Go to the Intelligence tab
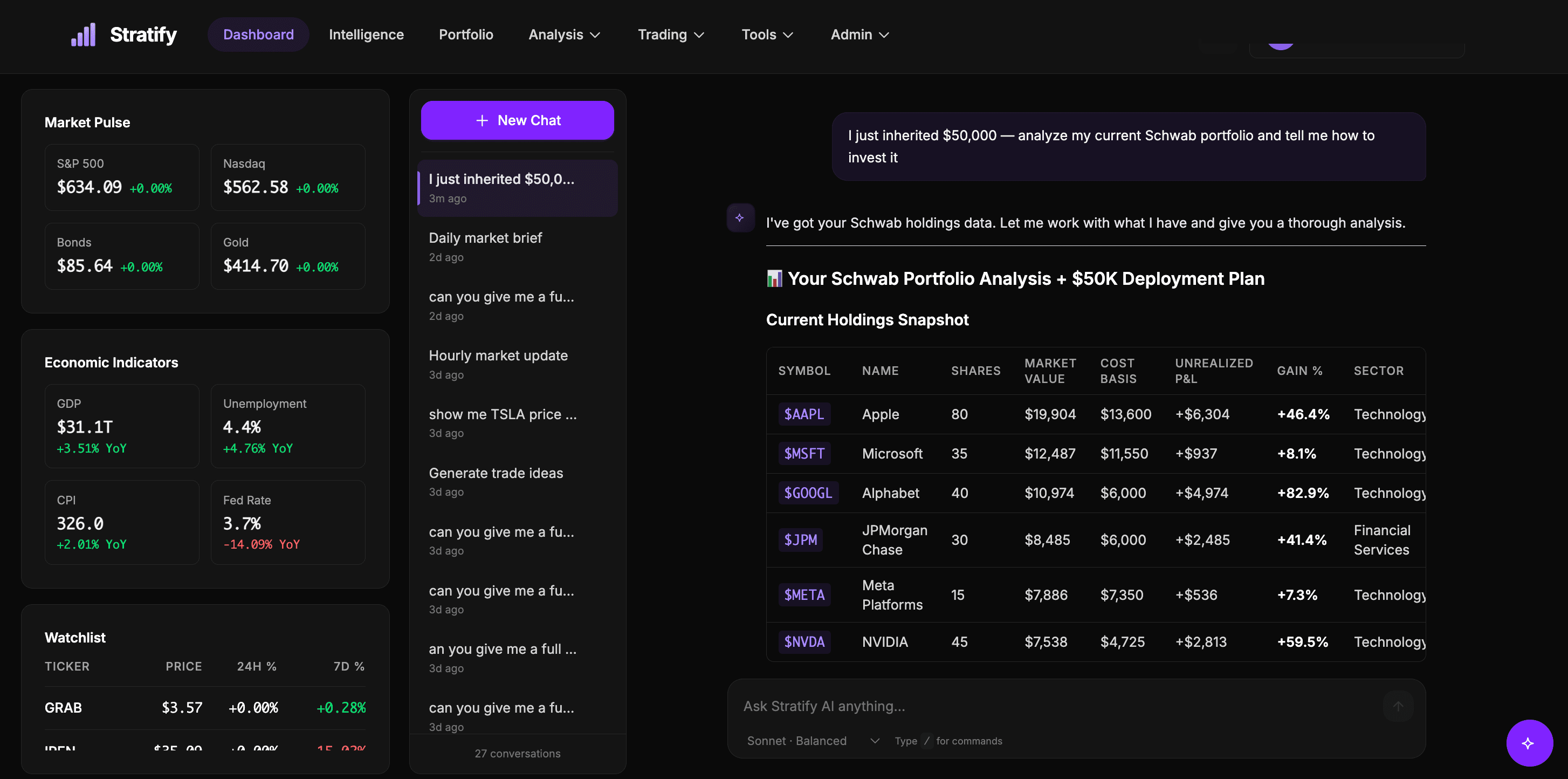The width and height of the screenshot is (1568, 779). [x=366, y=35]
